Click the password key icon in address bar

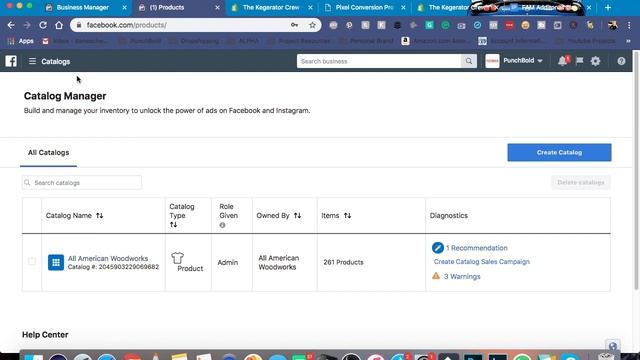click(294, 25)
